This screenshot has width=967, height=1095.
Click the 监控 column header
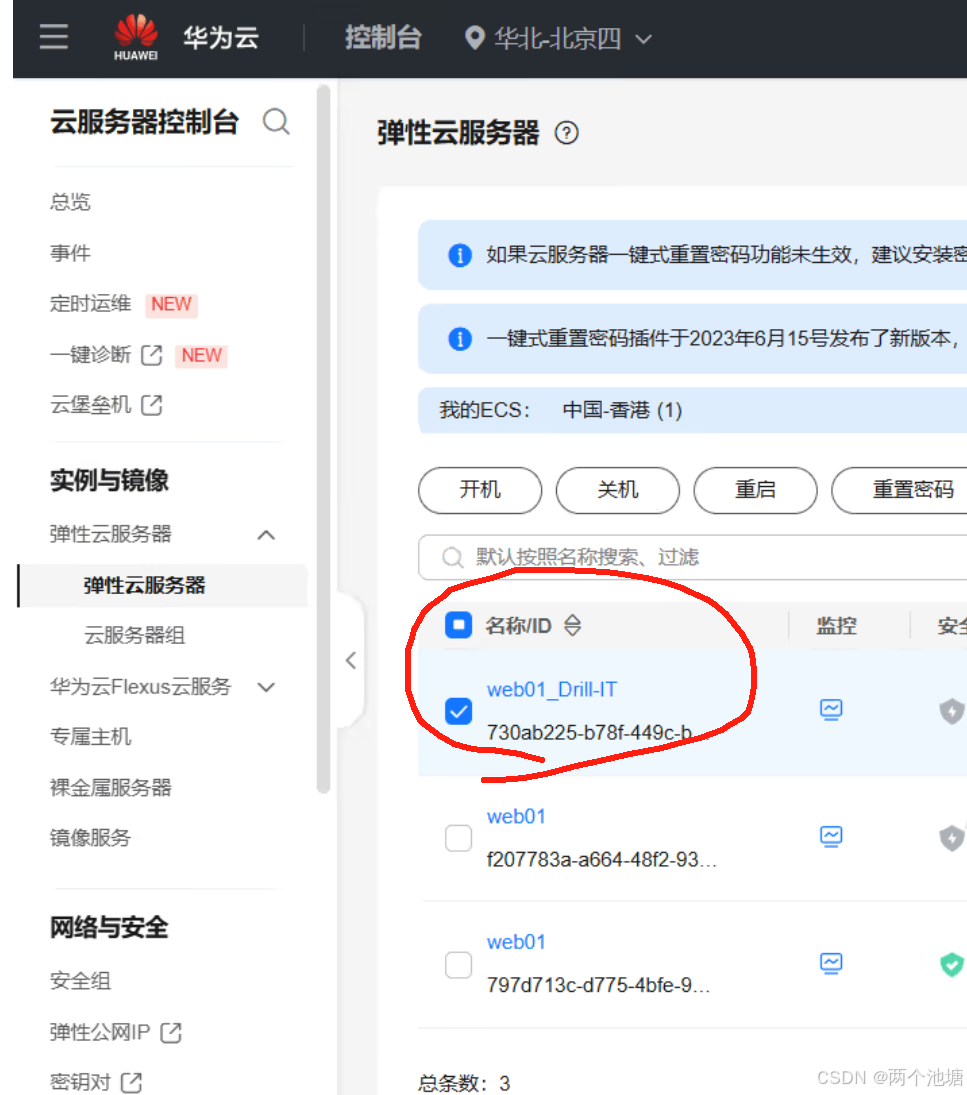(836, 626)
